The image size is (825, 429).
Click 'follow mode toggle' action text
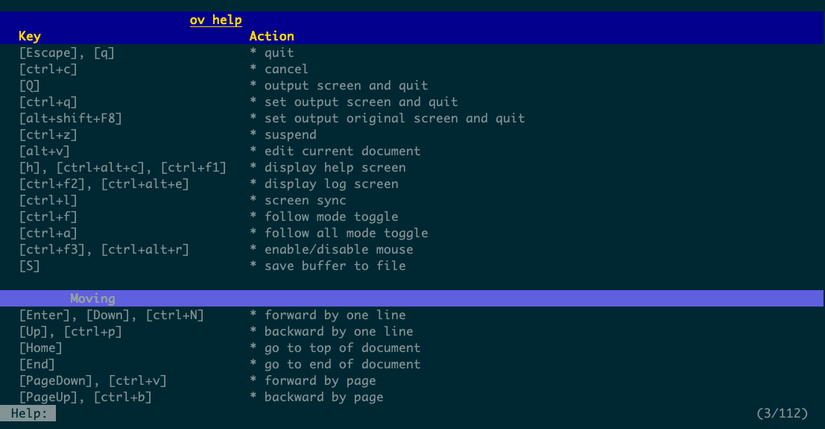click(331, 217)
